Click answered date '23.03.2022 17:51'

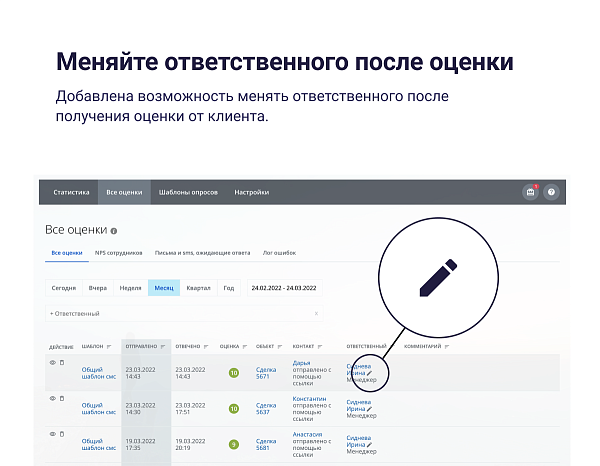pyautogui.click(x=190, y=409)
